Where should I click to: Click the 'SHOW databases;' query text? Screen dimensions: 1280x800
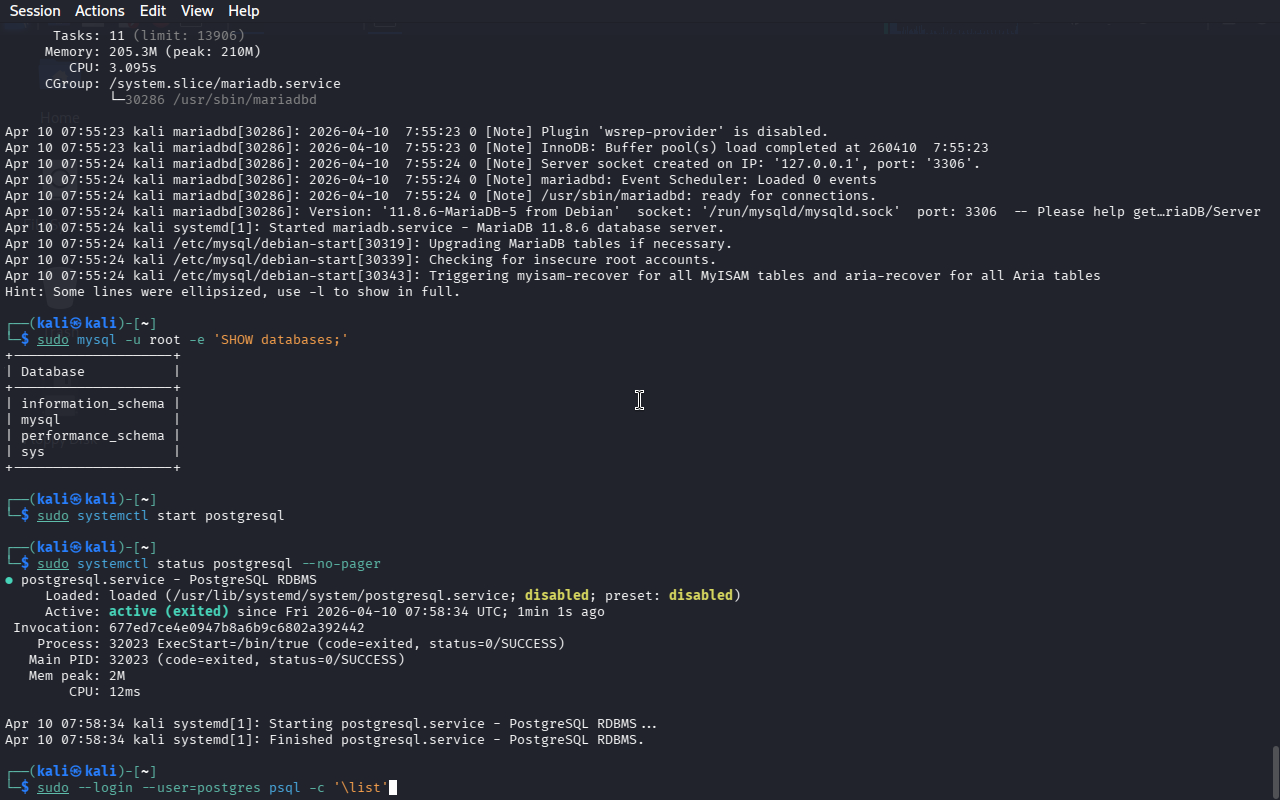pyautogui.click(x=280, y=340)
